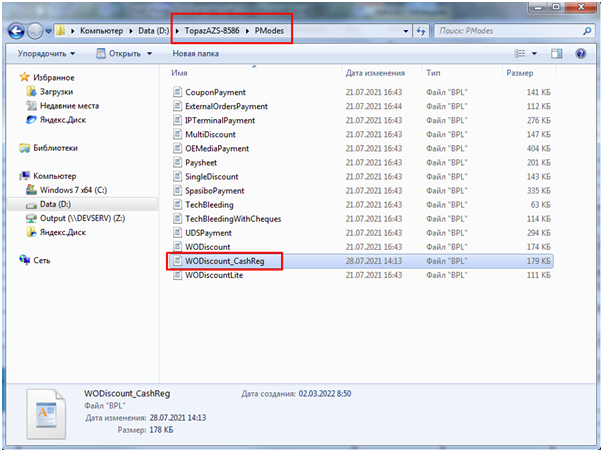Screen dimensions: 603x452
Task: Click the large file thumbnail in details pane
Action: (x=46, y=414)
